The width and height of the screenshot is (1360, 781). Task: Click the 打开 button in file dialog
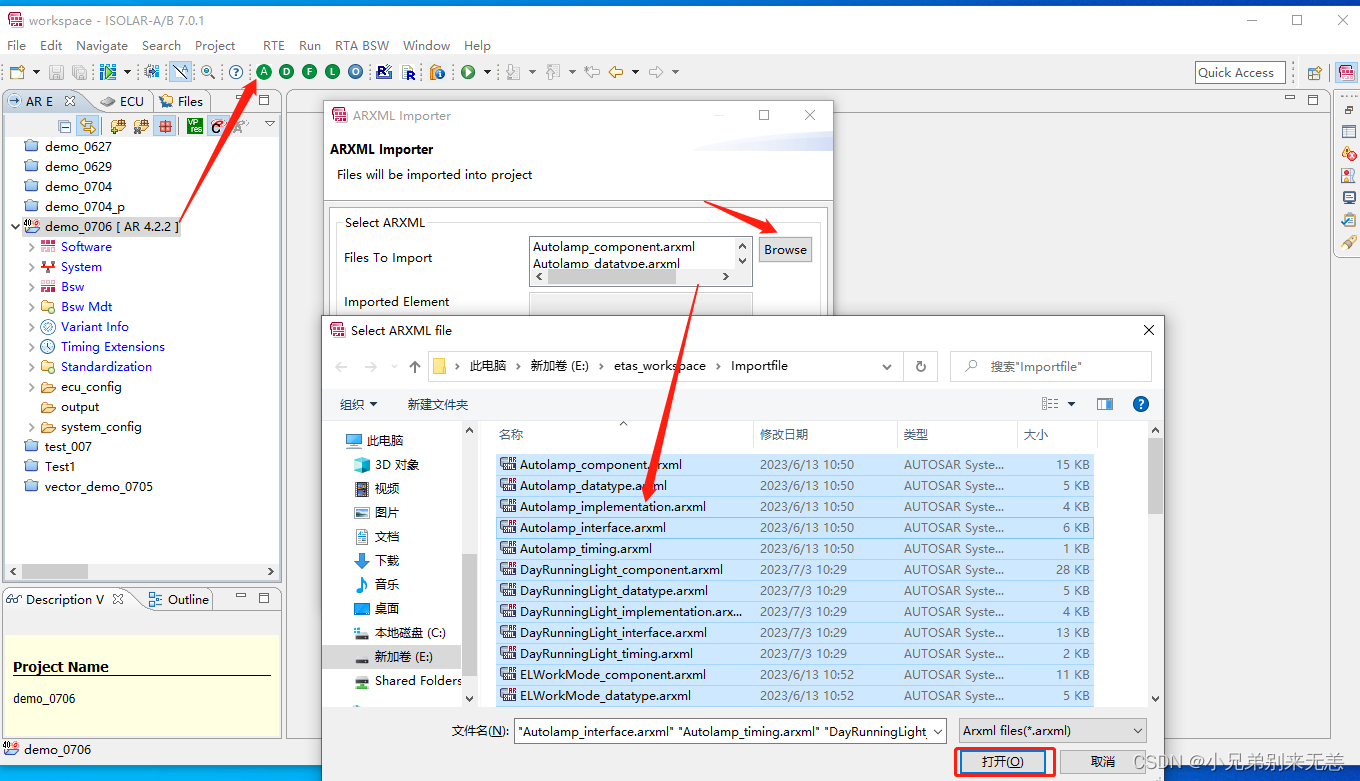tap(1003, 761)
